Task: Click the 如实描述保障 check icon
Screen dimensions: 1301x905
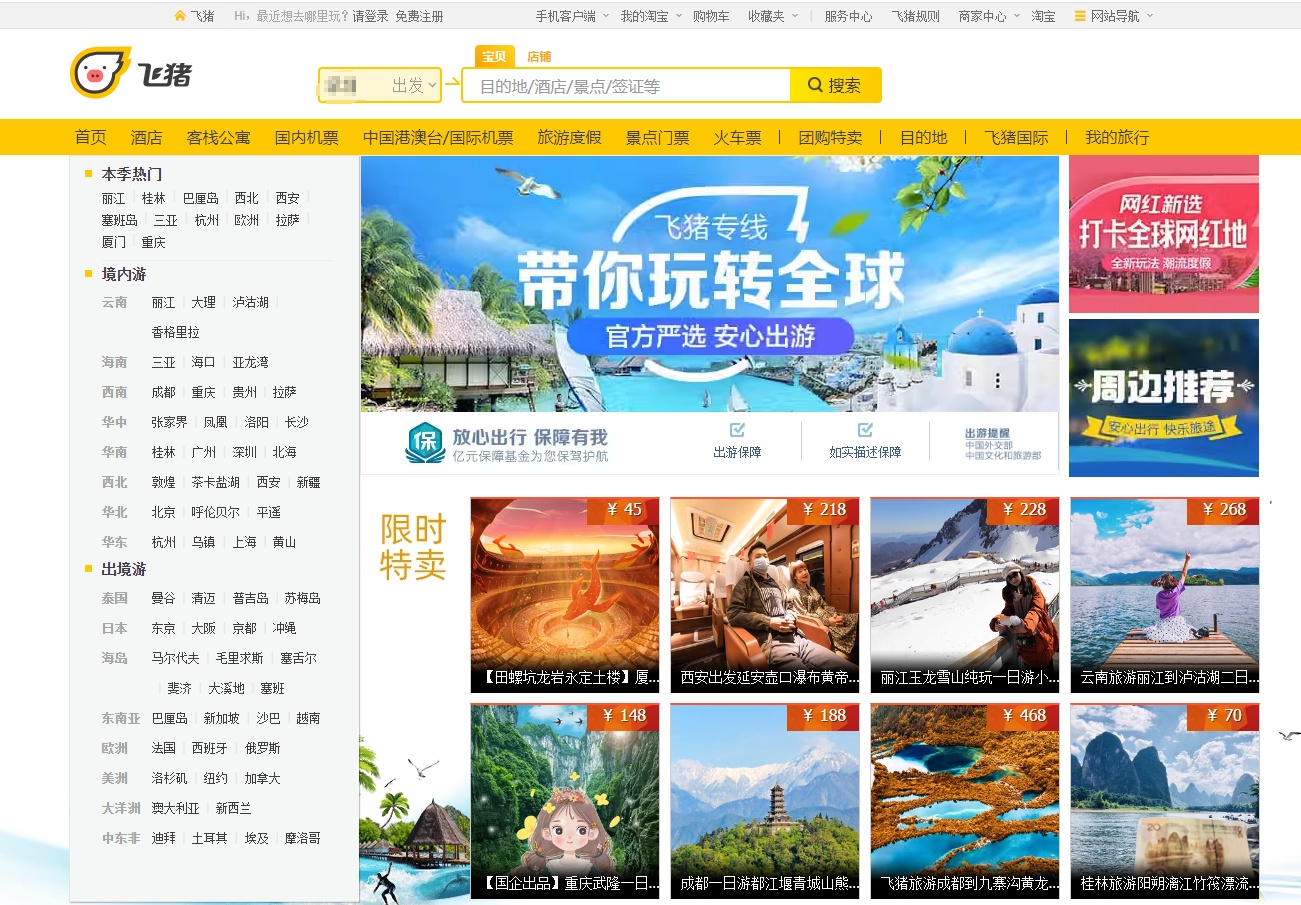Action: [x=865, y=430]
